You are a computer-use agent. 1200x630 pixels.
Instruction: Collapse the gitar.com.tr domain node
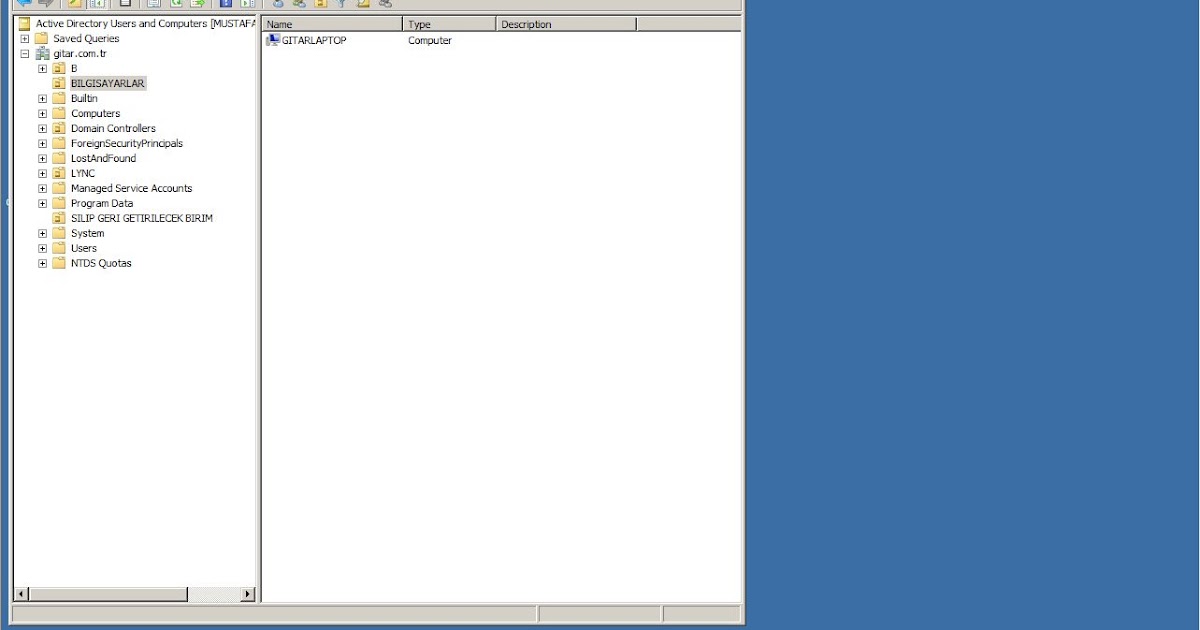(x=25, y=54)
